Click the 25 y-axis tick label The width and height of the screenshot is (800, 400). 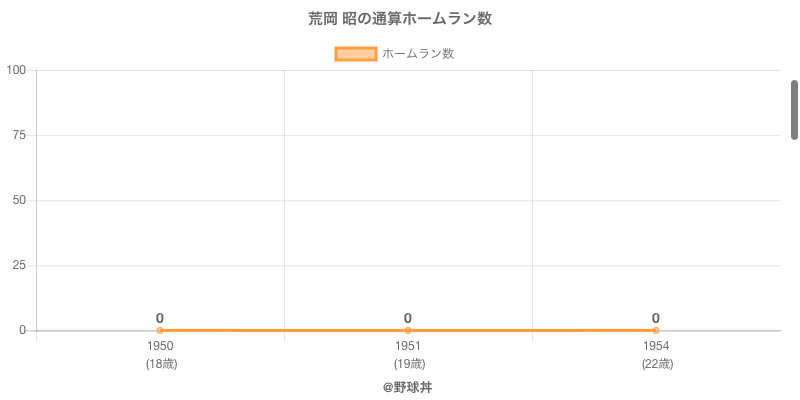(x=19, y=265)
